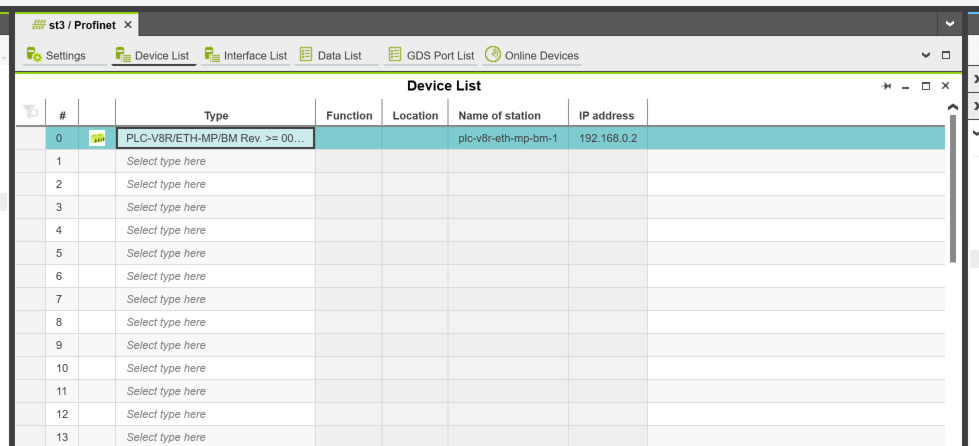Maximize the Device List panel

[x=925, y=87]
